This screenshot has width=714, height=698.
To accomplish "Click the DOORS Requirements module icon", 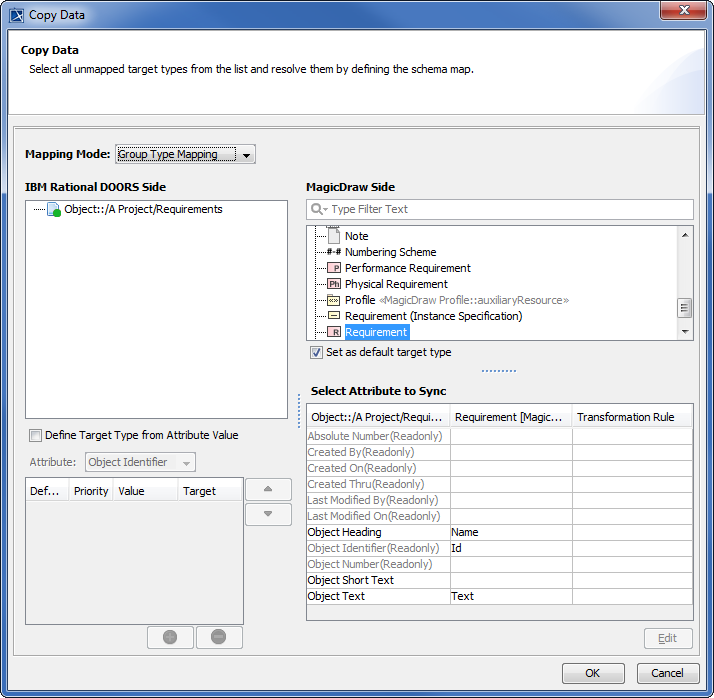I will coord(54,210).
